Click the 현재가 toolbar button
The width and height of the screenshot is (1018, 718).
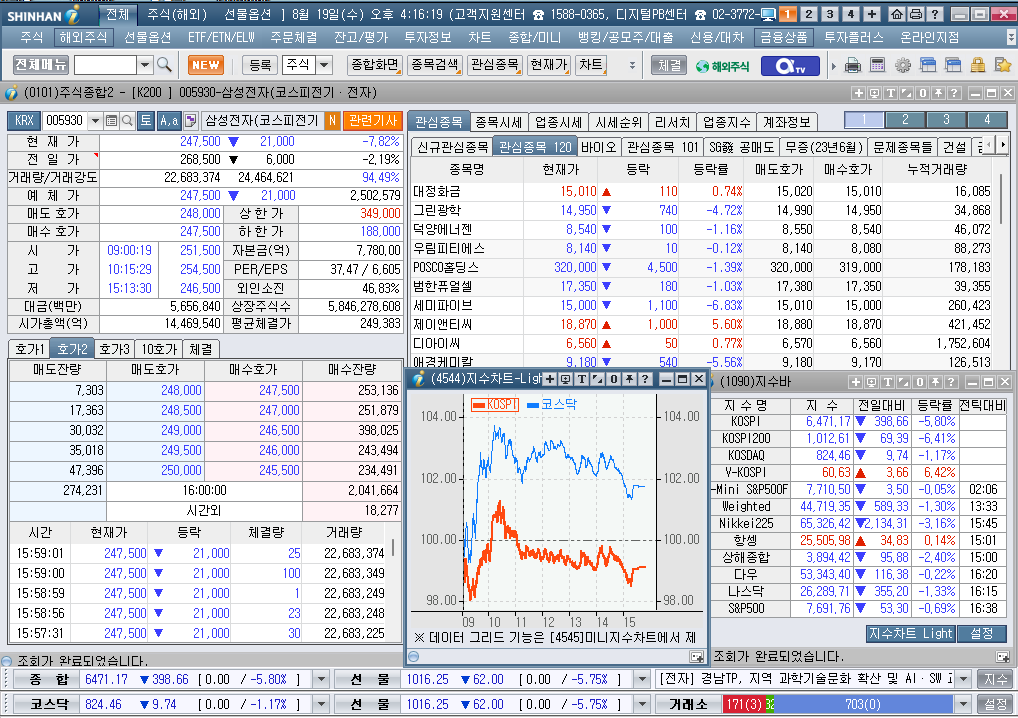click(x=548, y=65)
